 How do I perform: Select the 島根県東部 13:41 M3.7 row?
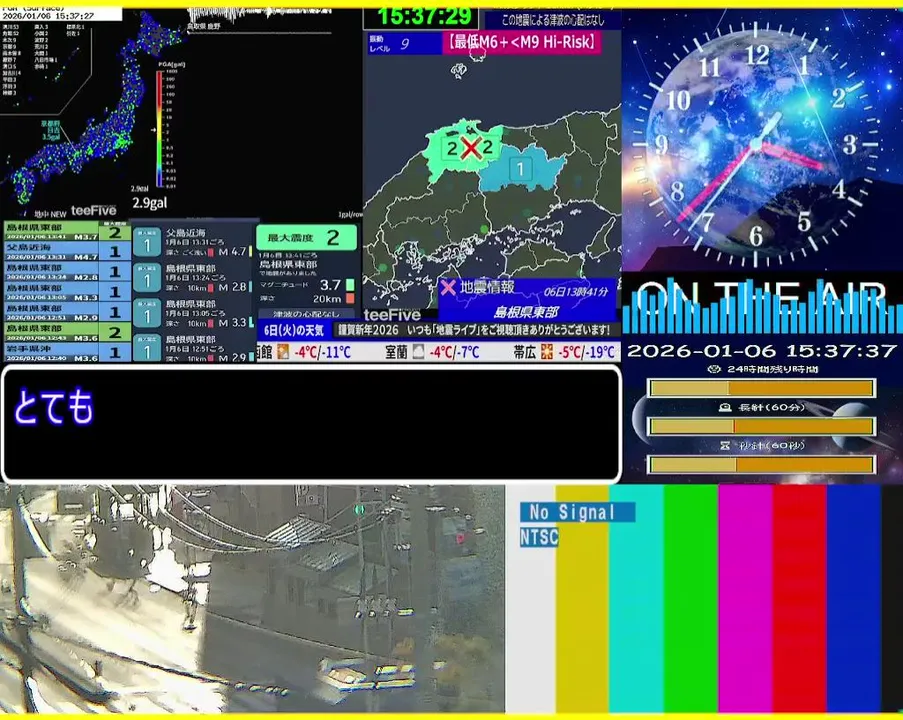67,232
